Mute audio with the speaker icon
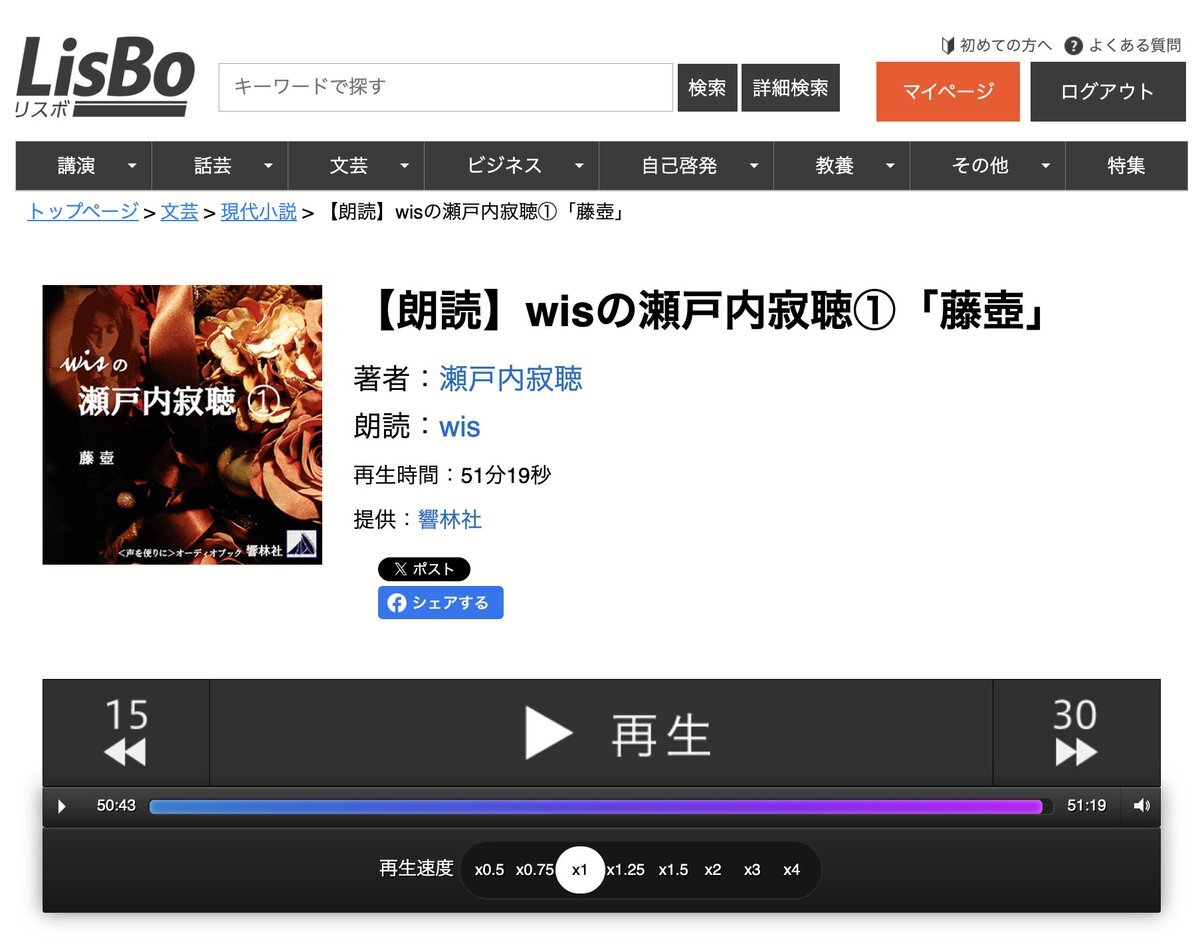This screenshot has width=1200, height=950. (1142, 806)
